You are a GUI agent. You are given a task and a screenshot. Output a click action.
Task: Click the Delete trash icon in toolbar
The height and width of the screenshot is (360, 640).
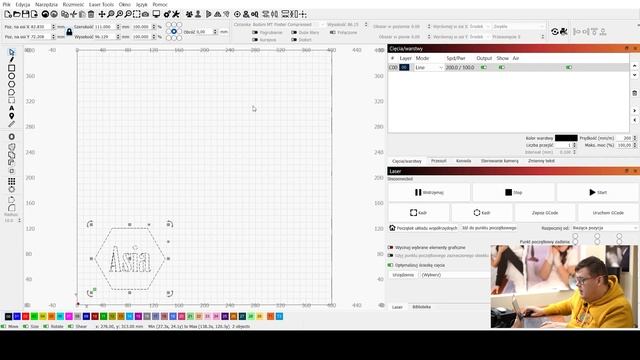click(91, 14)
